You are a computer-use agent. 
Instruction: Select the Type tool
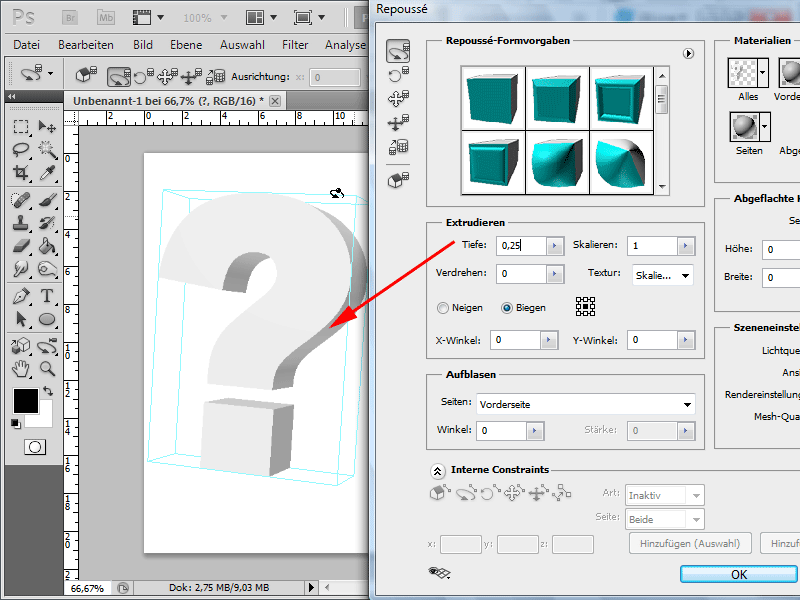[x=47, y=295]
